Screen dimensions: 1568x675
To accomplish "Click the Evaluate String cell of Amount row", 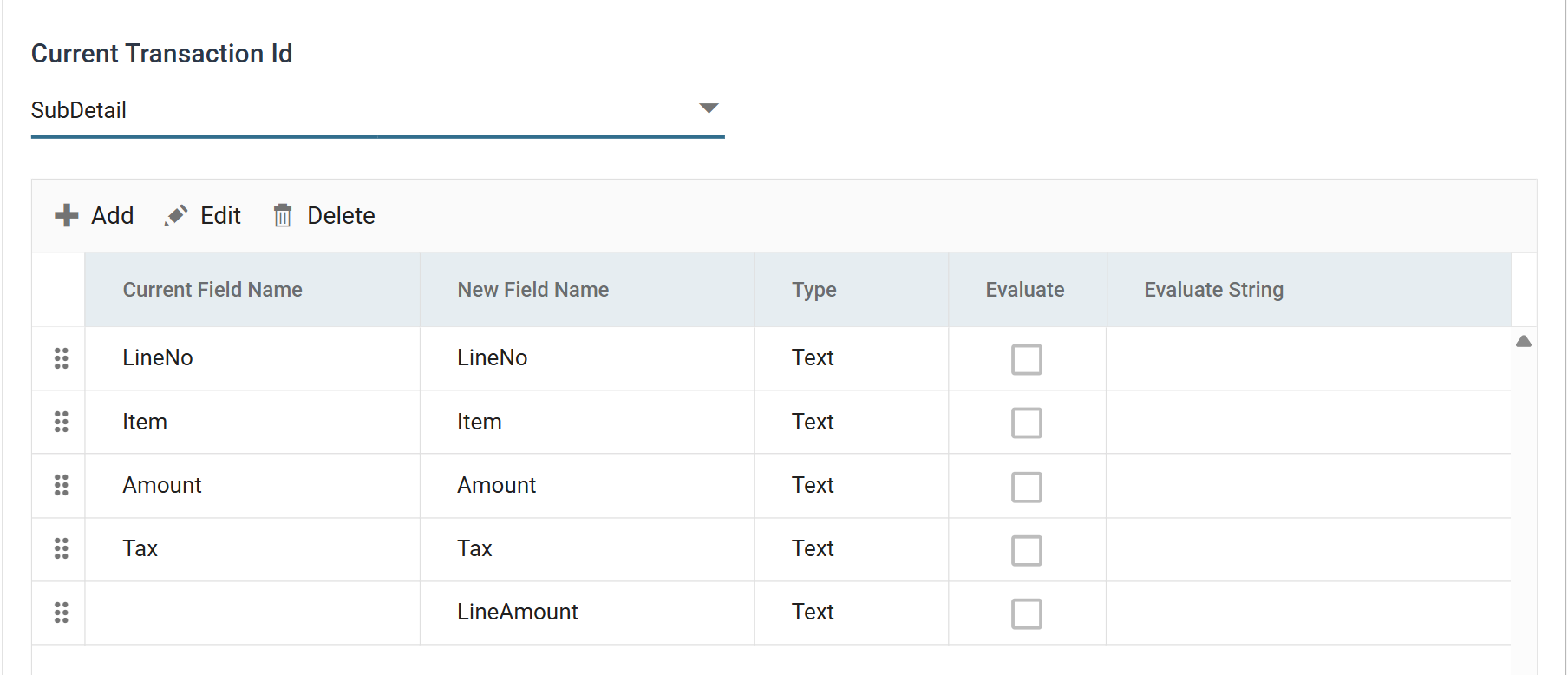I will coord(1309,485).
